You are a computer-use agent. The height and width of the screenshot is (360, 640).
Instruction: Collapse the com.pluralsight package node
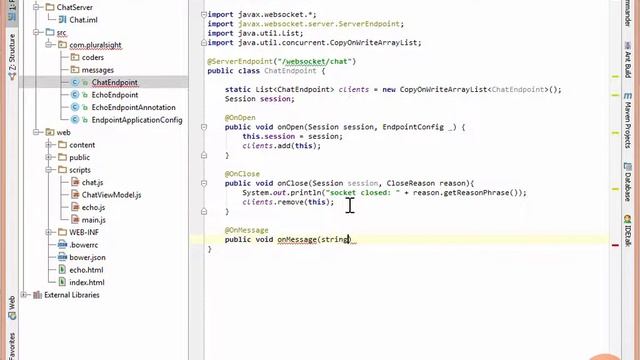coord(49,44)
